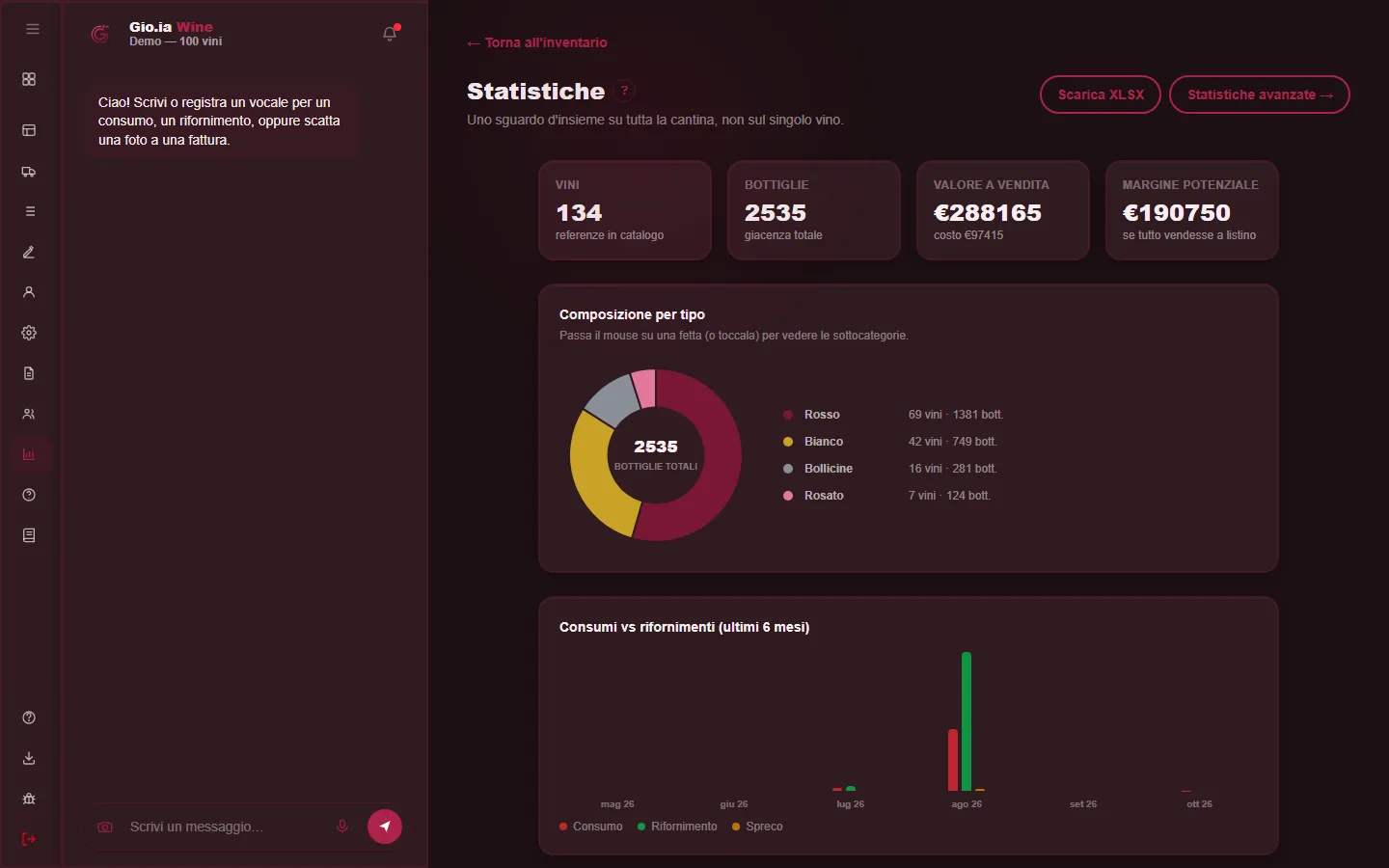Click the Composizione per tipo heading
Image resolution: width=1389 pixels, height=868 pixels.
(632, 314)
